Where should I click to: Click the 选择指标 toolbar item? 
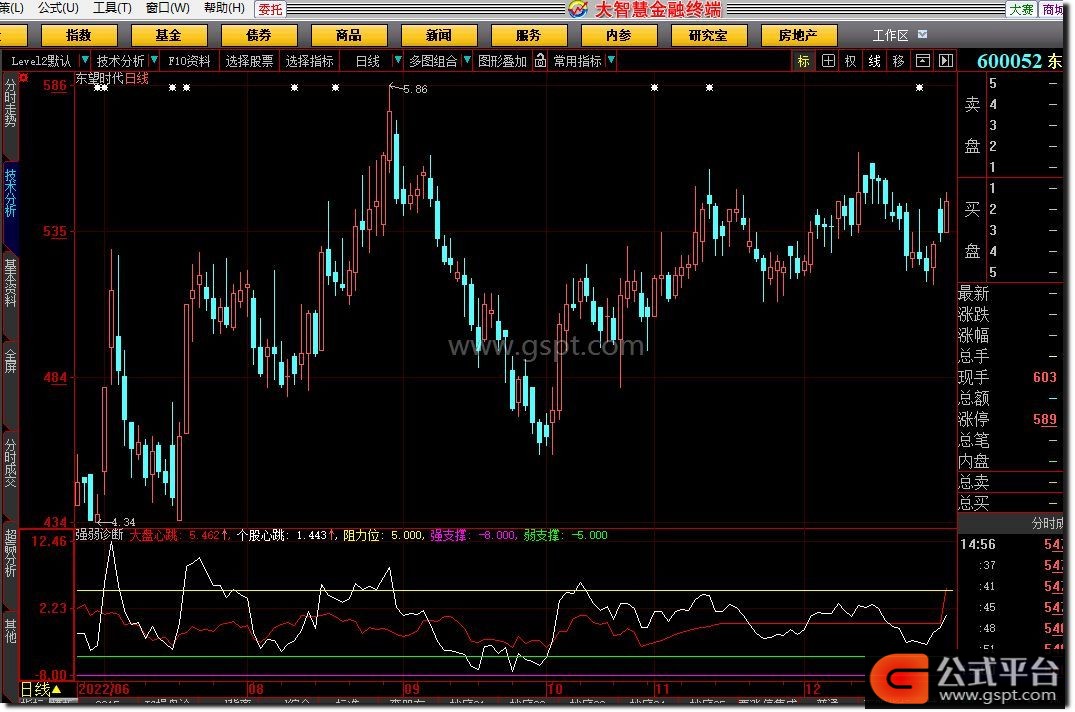310,61
